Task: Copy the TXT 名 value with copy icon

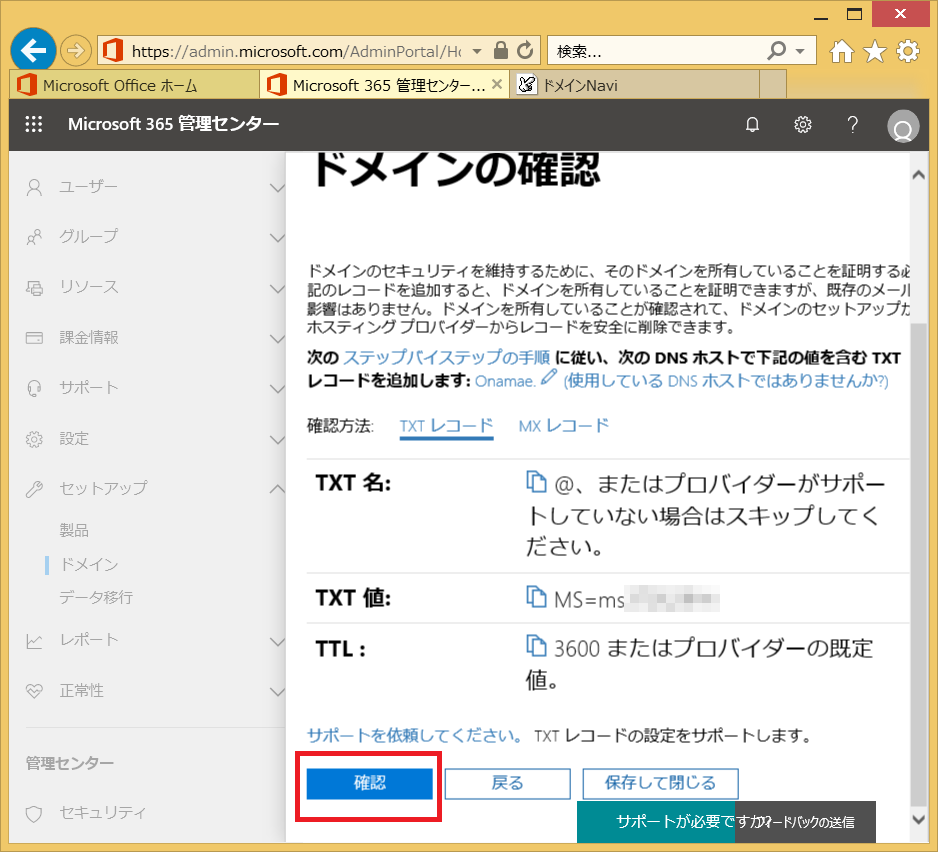Action: coord(536,482)
